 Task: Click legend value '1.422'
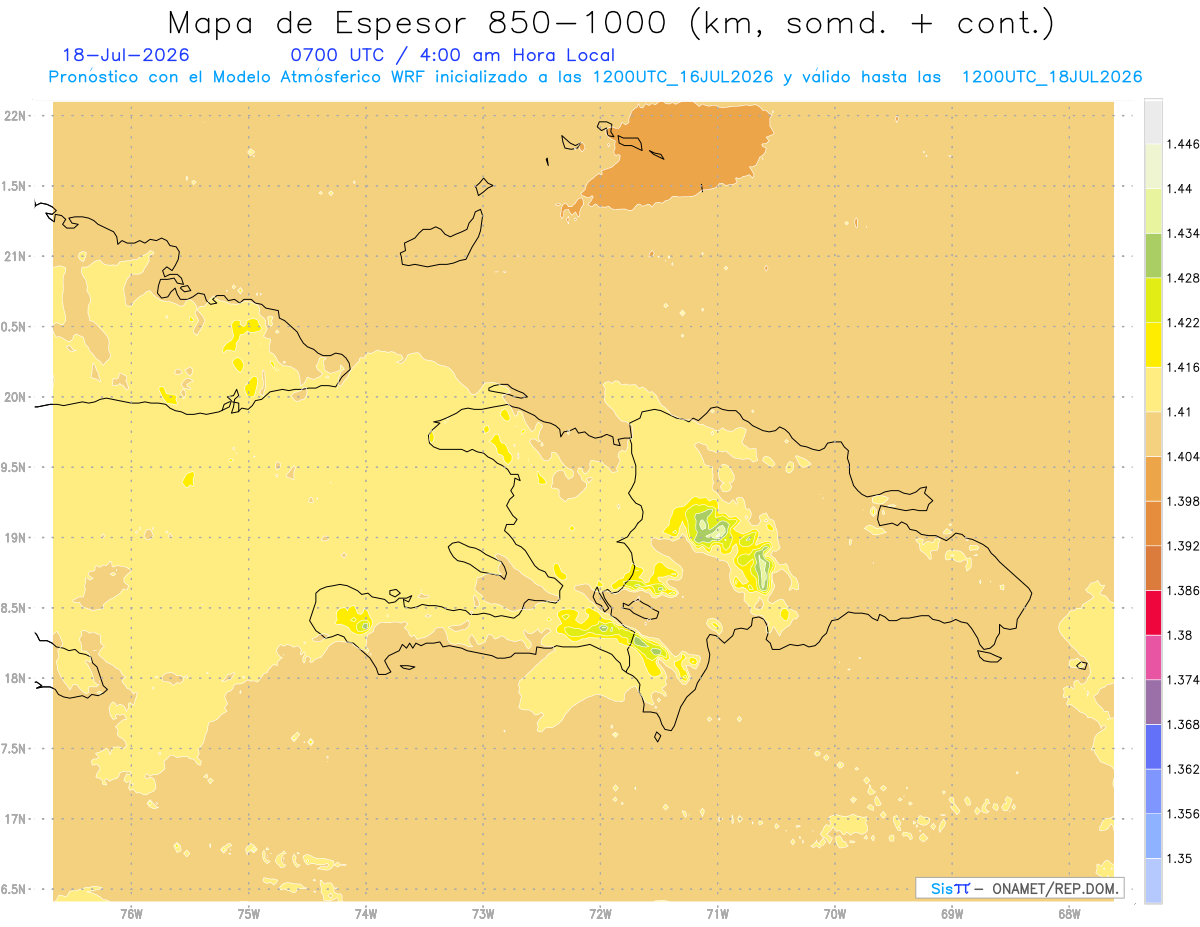(1182, 322)
